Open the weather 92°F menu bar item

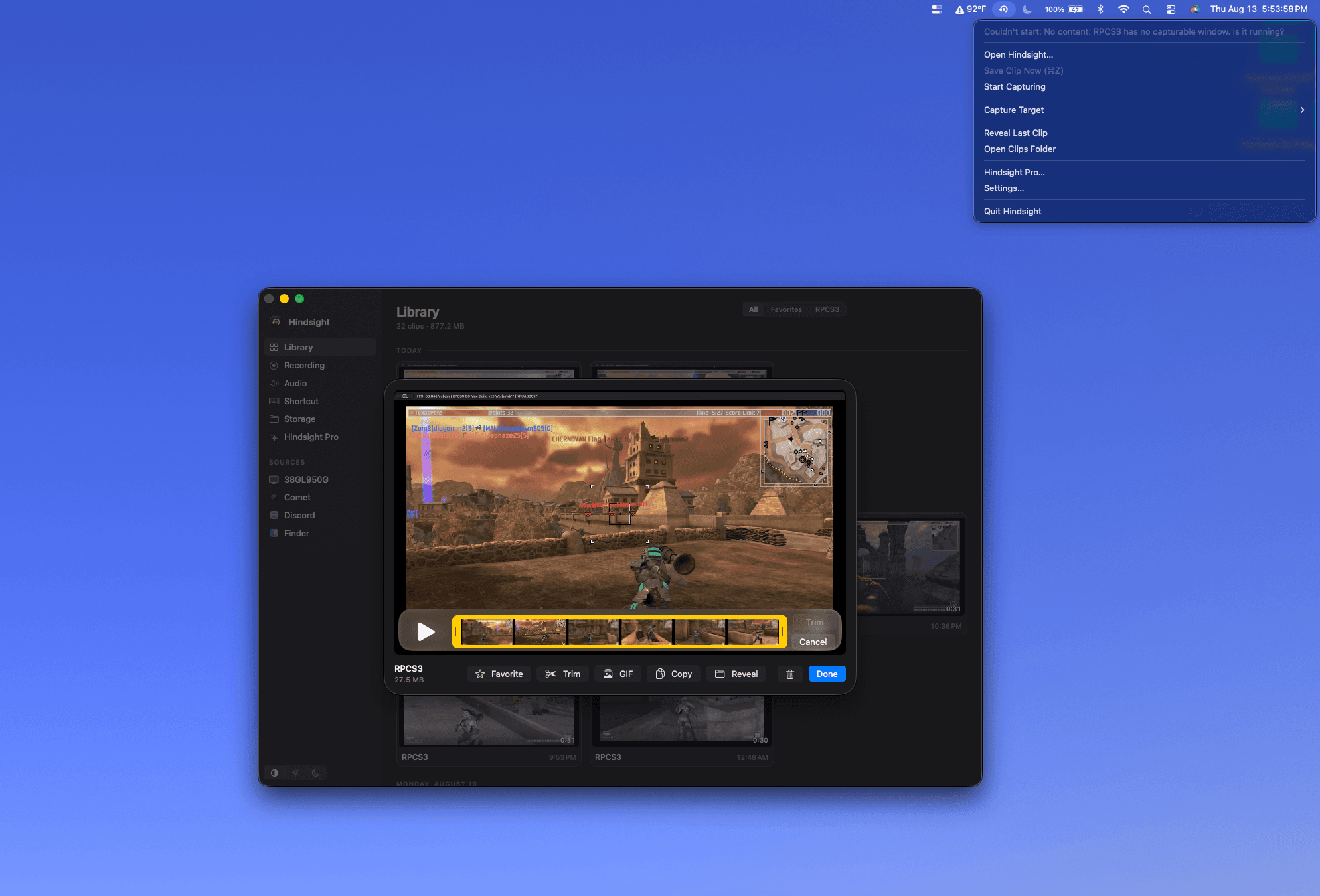tap(970, 9)
